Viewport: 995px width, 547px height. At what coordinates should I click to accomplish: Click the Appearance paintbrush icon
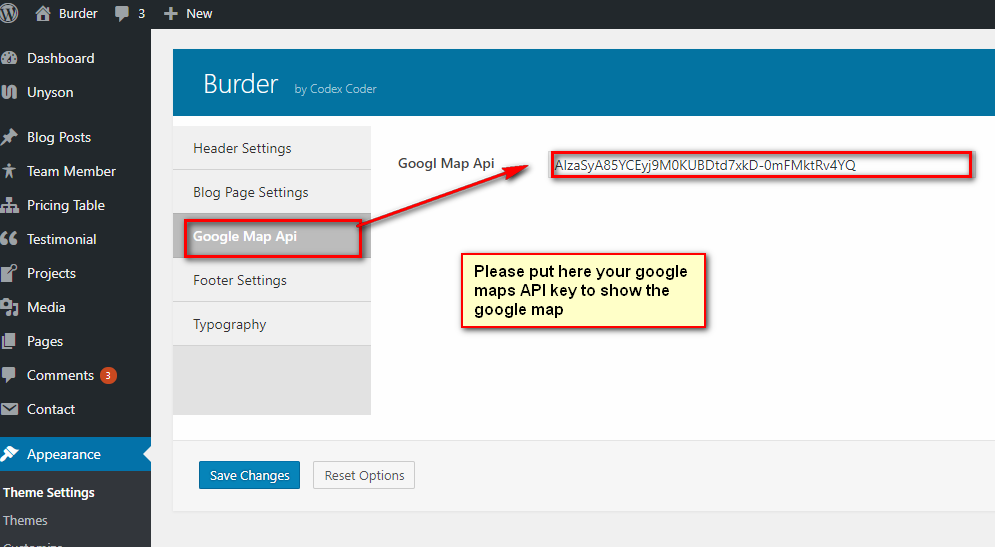[9, 454]
